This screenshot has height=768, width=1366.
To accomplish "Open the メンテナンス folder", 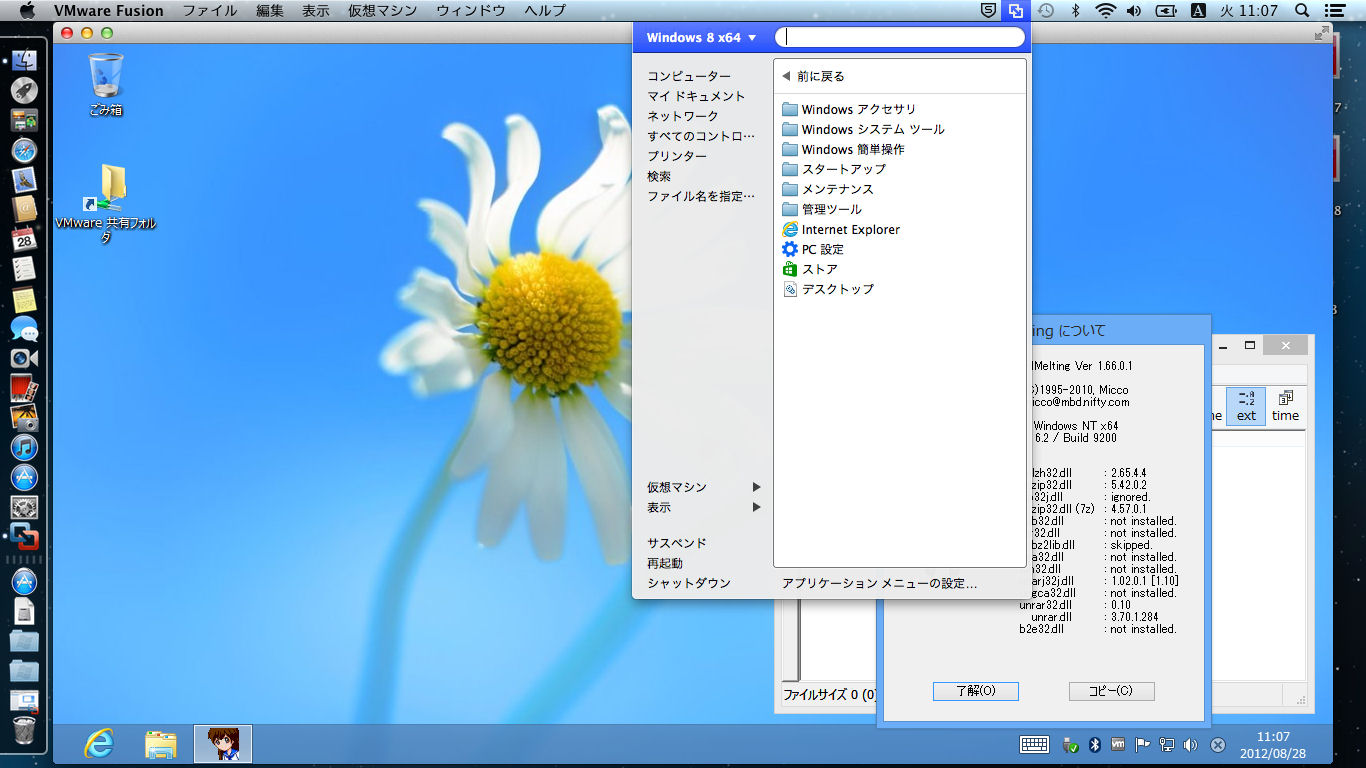I will click(x=827, y=189).
